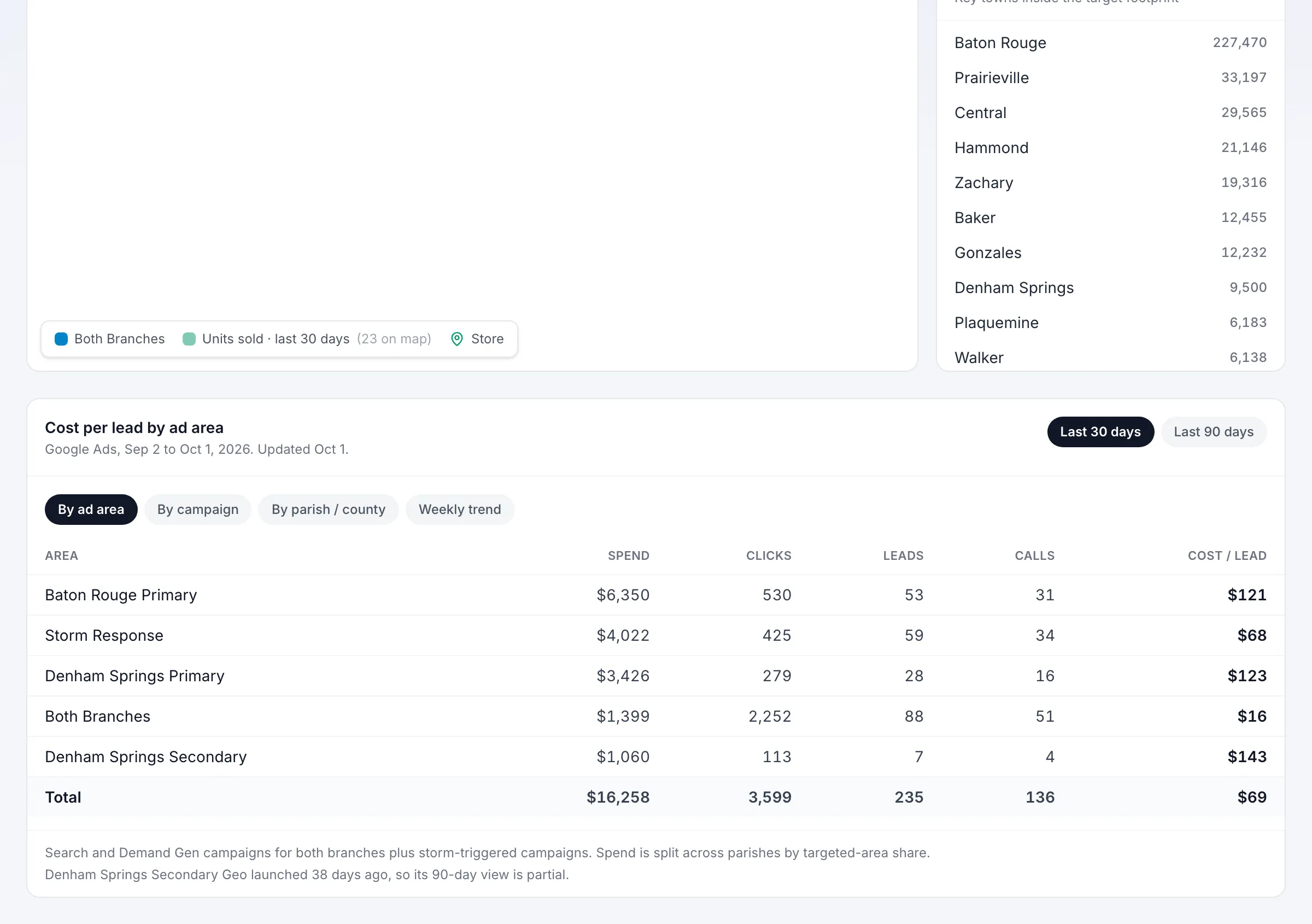This screenshot has width=1312, height=924.
Task: Click the LEADS column header
Action: (x=903, y=555)
